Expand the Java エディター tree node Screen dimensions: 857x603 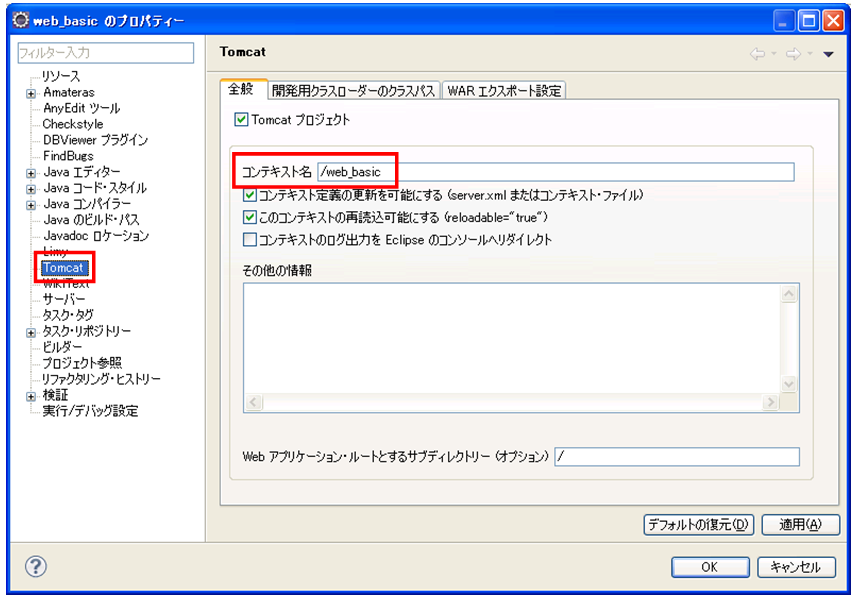click(32, 173)
